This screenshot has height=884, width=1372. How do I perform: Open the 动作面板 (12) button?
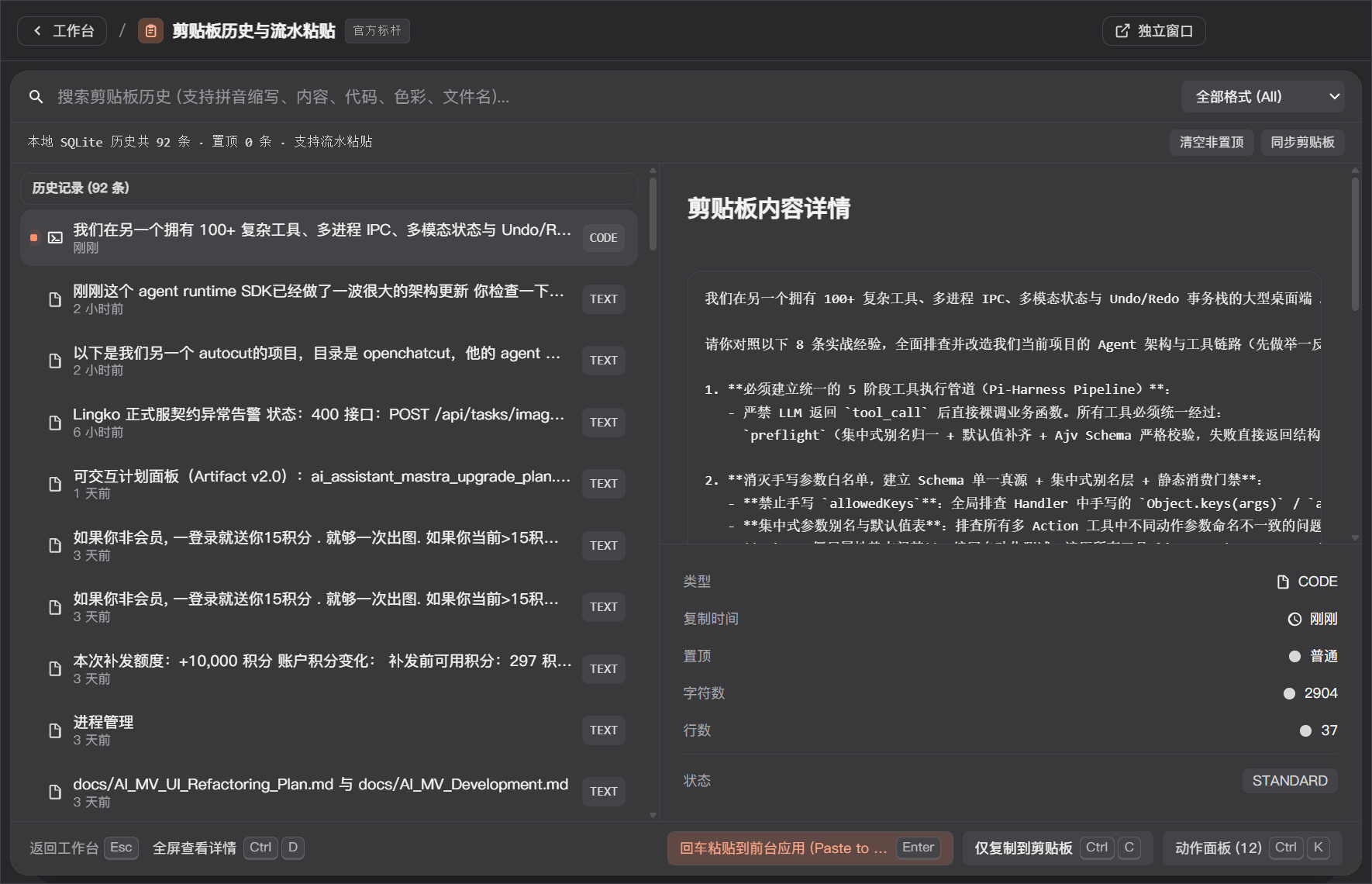[x=1253, y=848]
